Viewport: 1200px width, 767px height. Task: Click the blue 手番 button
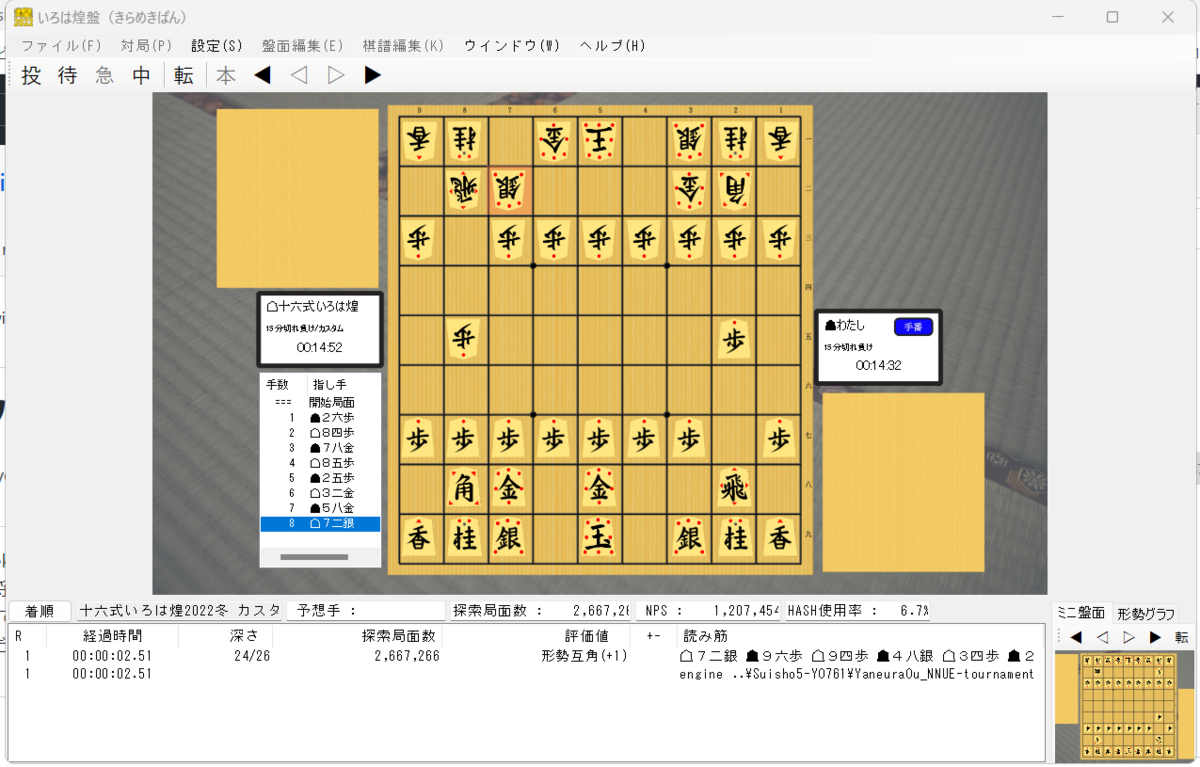pyautogui.click(x=913, y=327)
